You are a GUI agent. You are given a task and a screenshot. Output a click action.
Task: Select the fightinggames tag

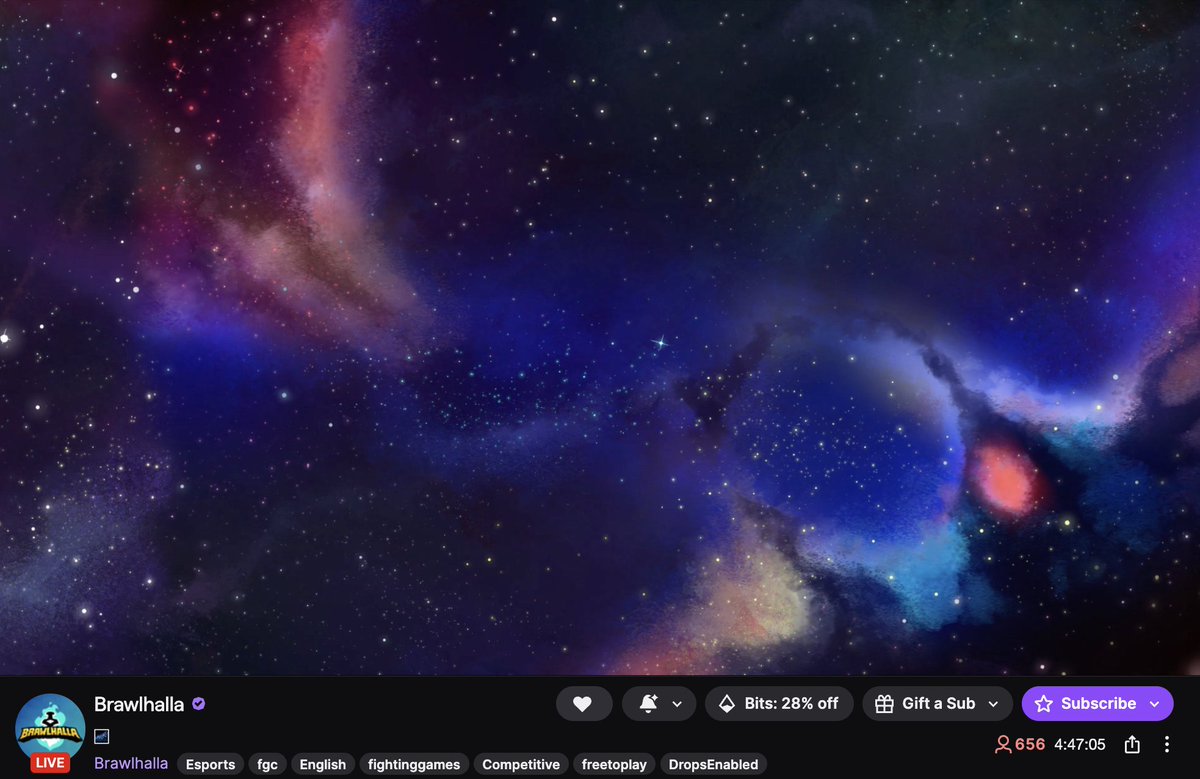pos(414,765)
